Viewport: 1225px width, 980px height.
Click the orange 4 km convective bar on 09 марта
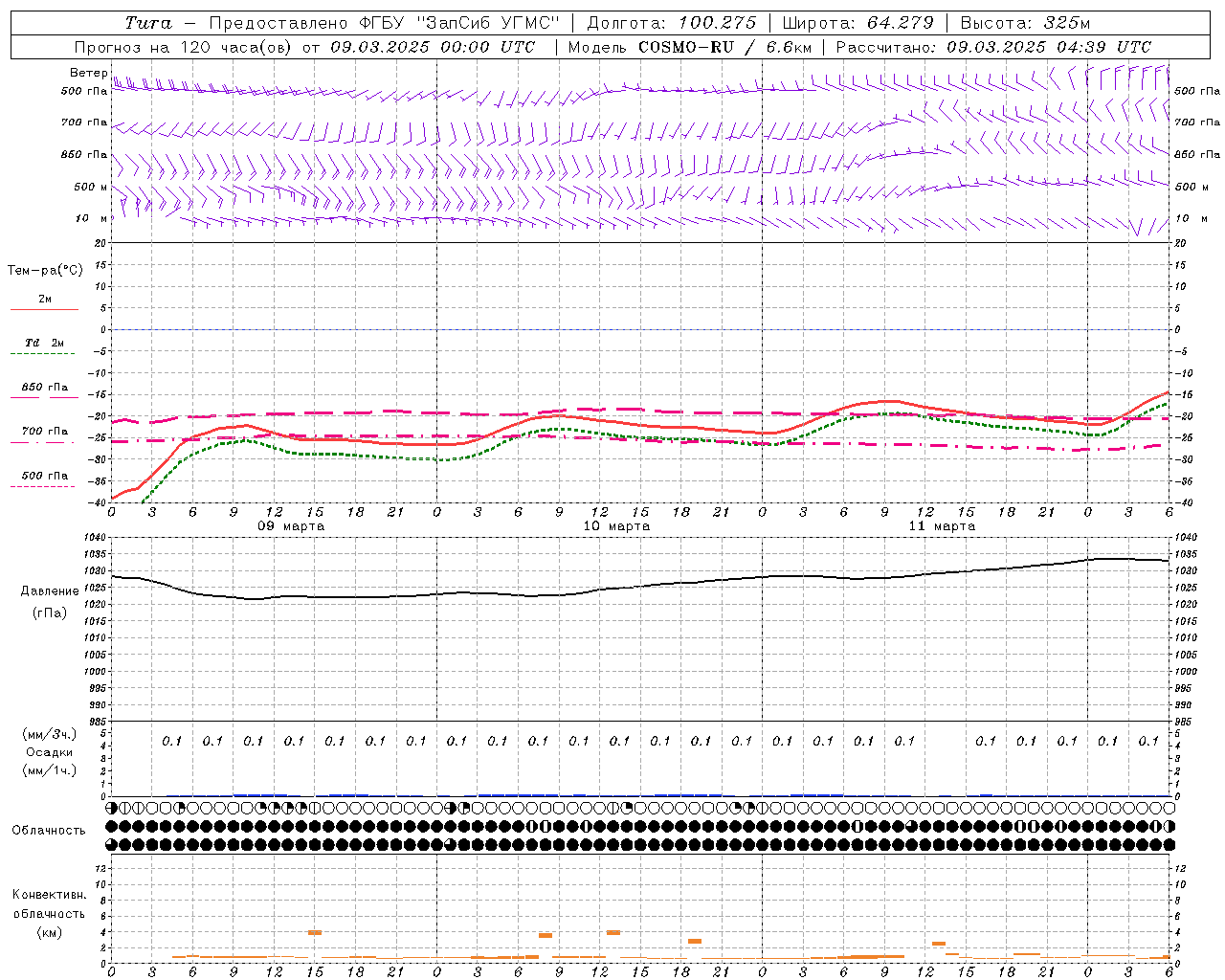coord(315,932)
